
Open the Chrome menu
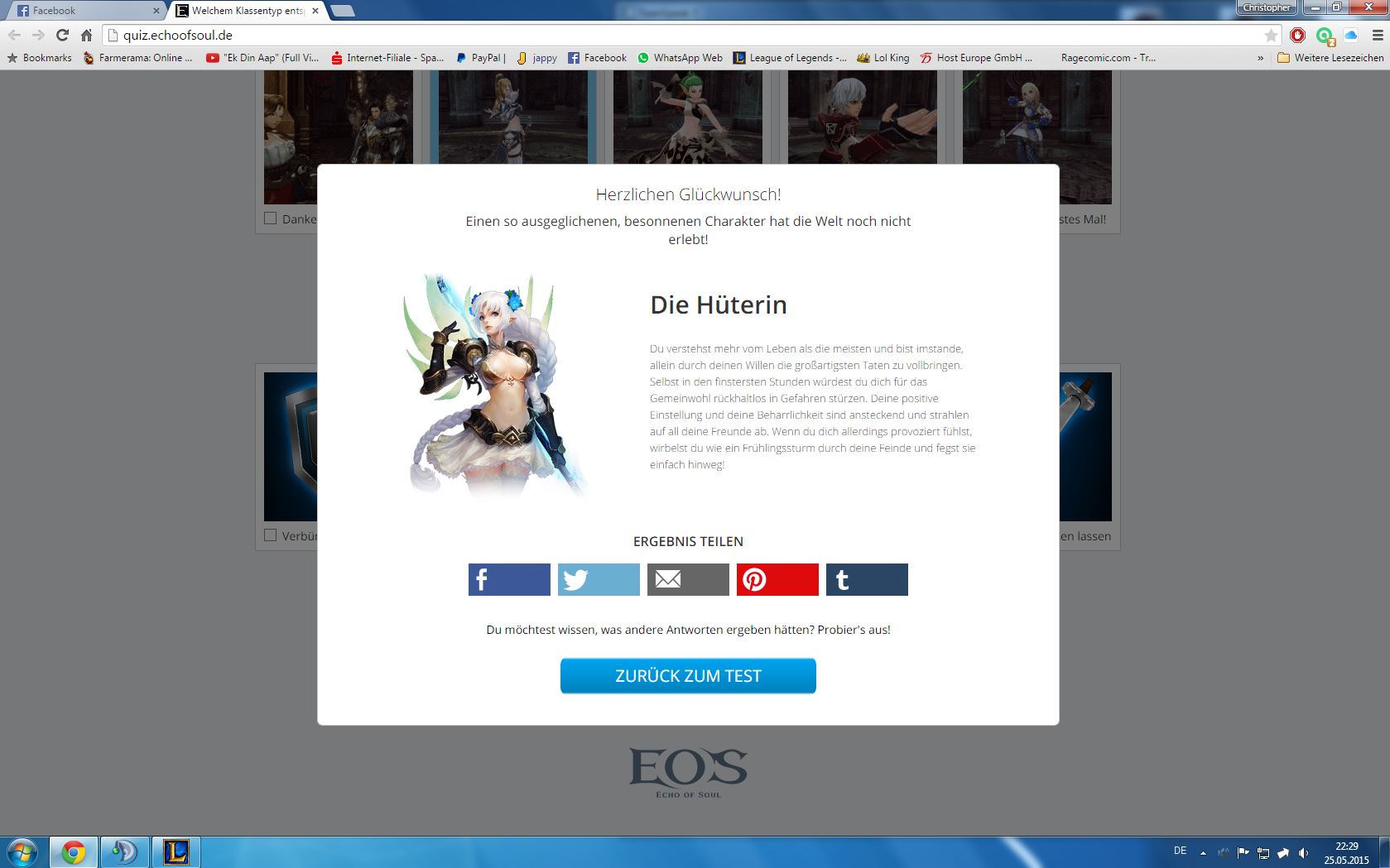[1378, 35]
